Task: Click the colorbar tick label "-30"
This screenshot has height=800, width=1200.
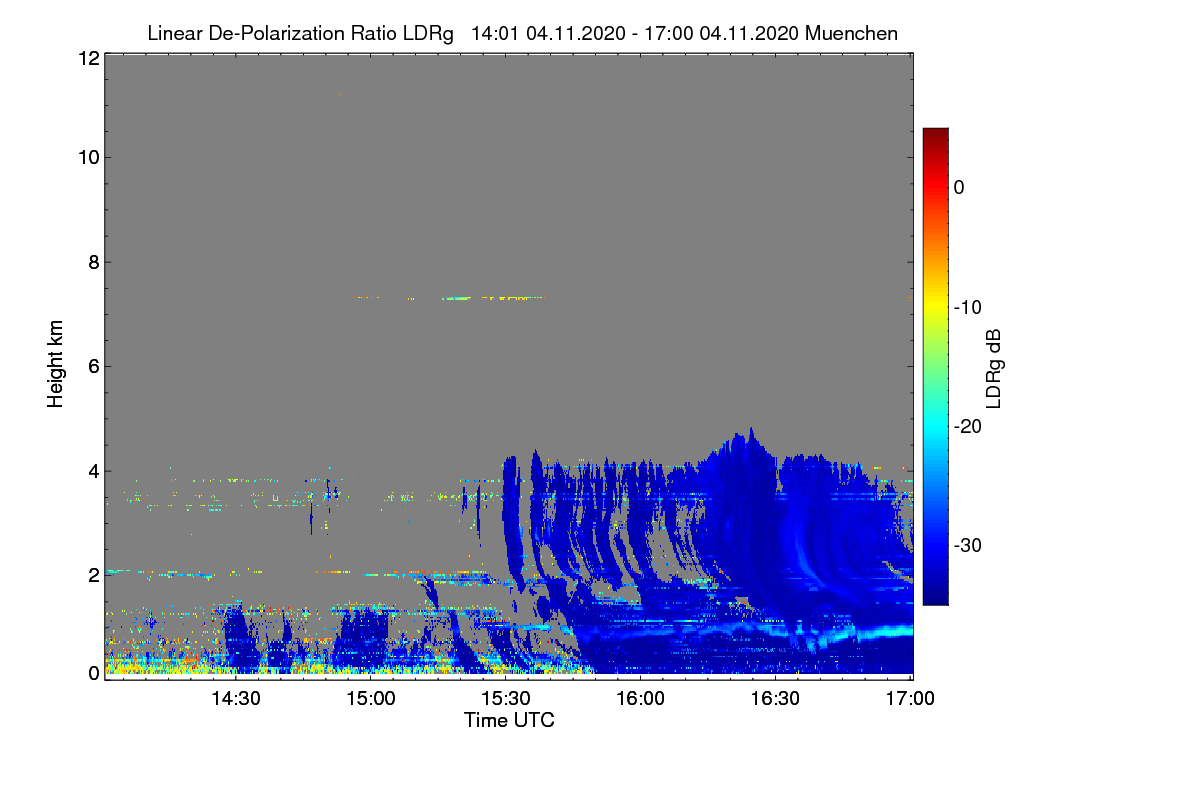Action: click(x=968, y=546)
